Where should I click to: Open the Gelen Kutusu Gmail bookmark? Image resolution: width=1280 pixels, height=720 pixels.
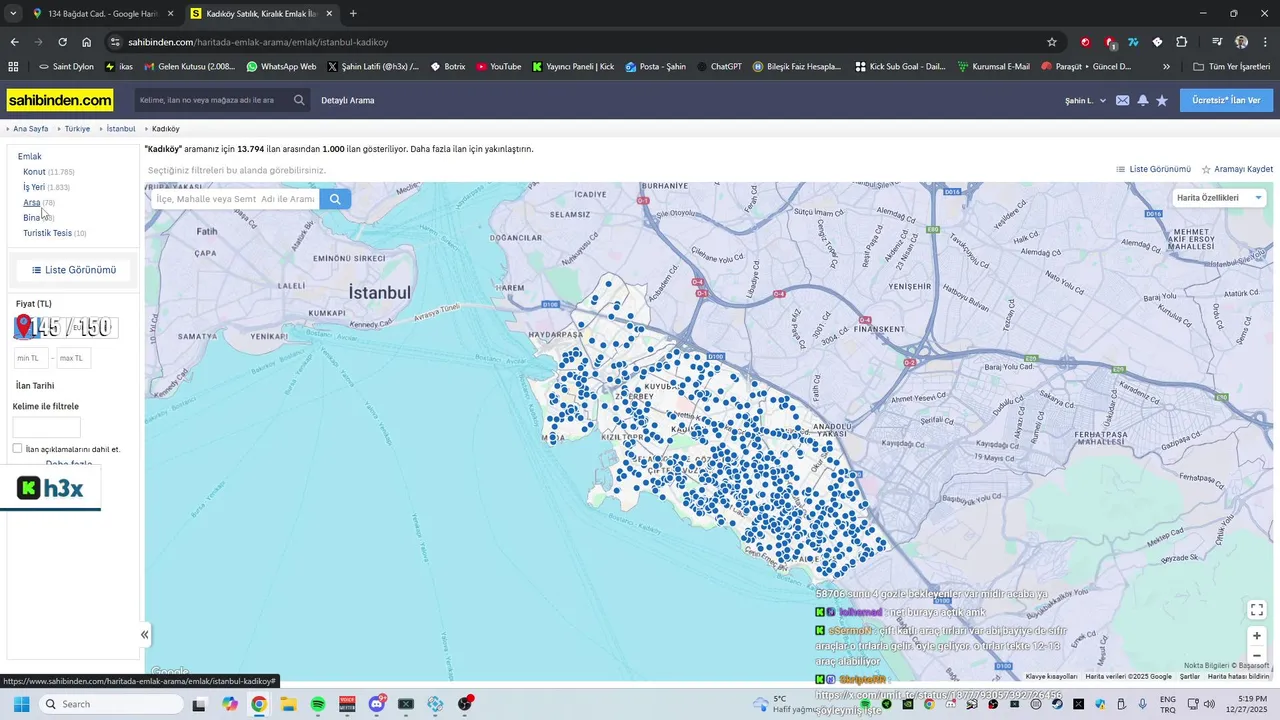click(190, 67)
